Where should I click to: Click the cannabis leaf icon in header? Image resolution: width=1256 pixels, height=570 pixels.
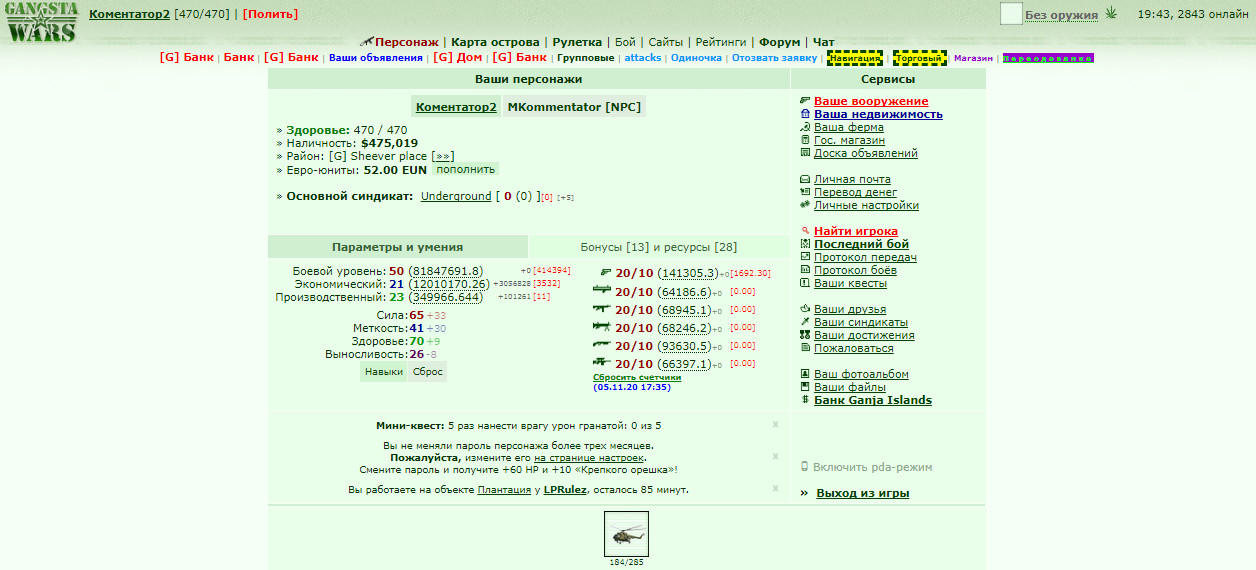tap(1113, 14)
